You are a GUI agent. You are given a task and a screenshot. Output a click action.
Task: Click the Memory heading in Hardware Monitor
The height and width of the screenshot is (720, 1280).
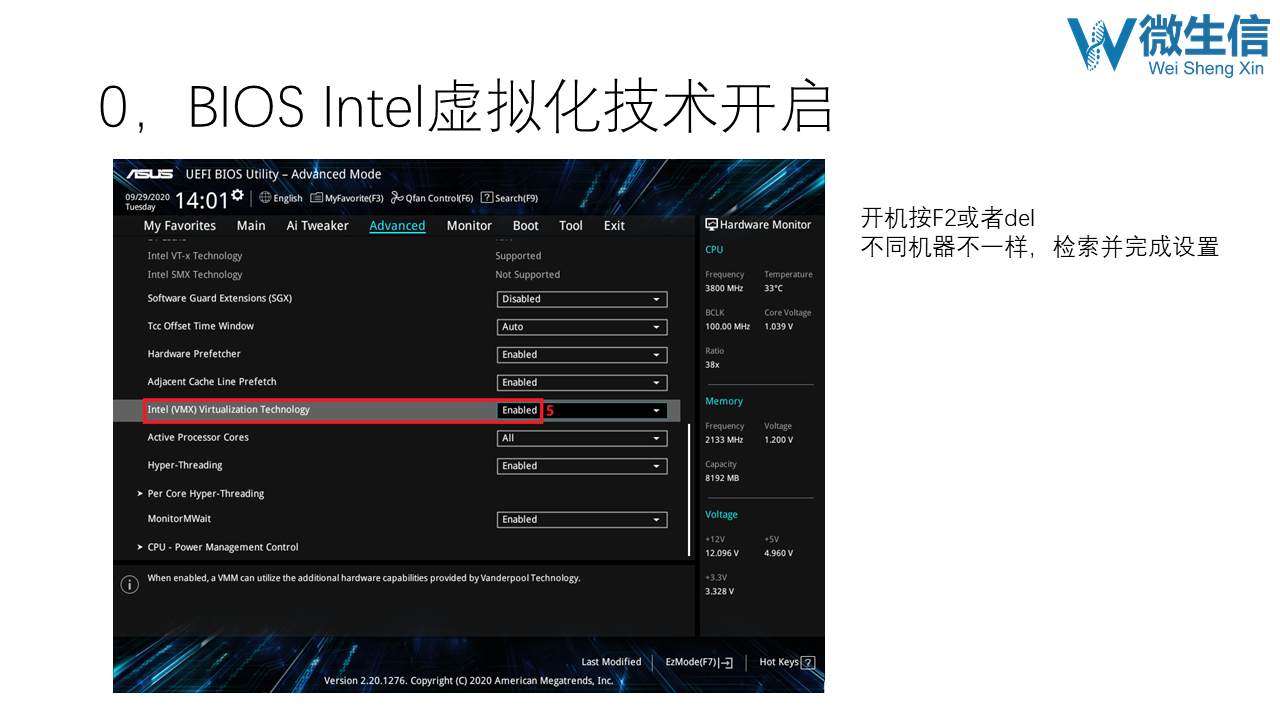pyautogui.click(x=724, y=401)
